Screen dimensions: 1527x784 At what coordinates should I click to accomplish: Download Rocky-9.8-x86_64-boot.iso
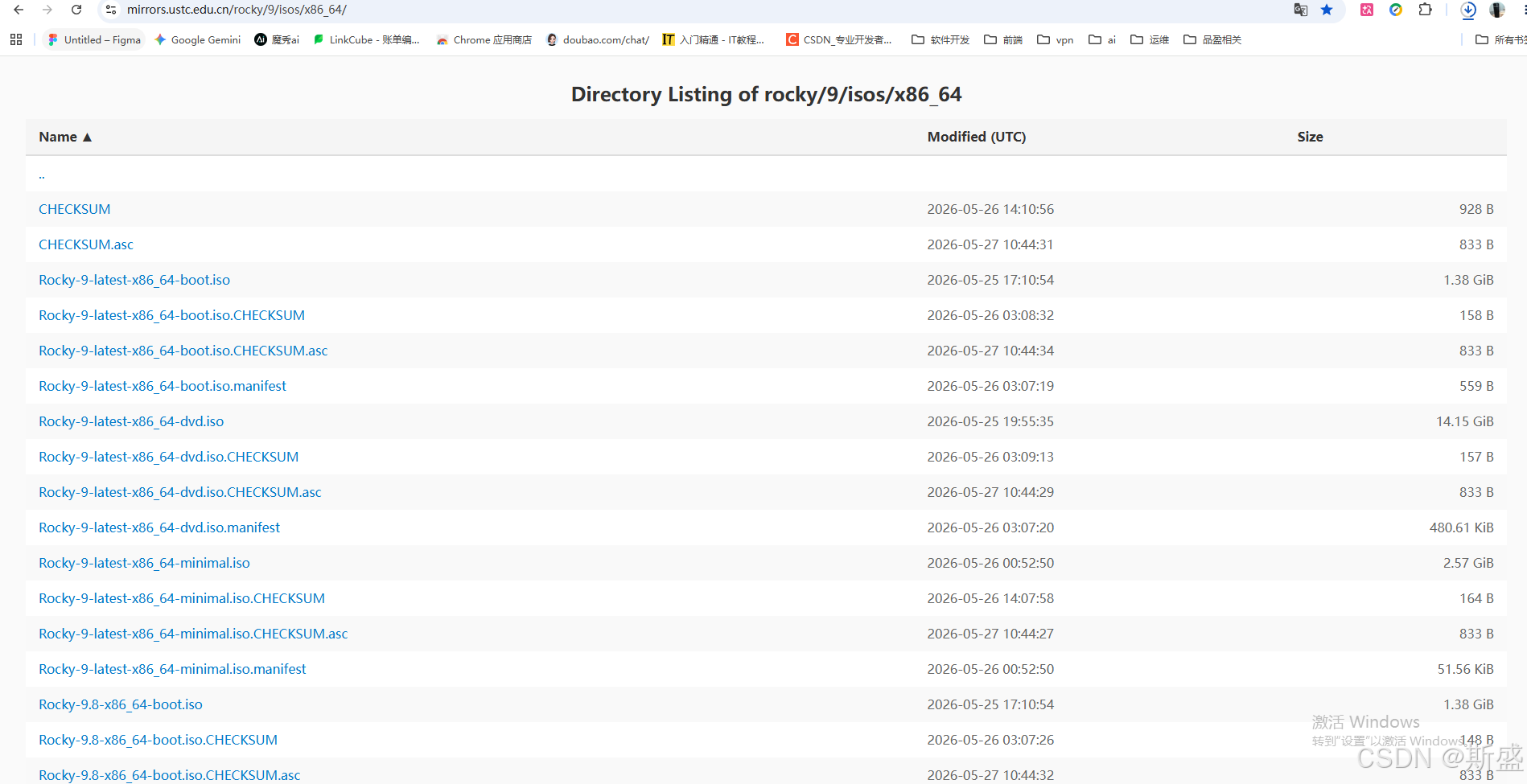[121, 704]
